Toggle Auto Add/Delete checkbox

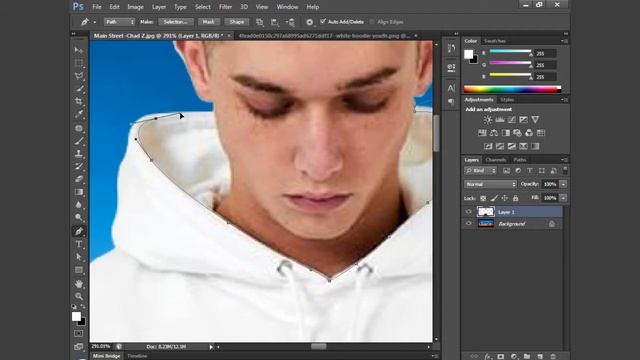(x=323, y=22)
